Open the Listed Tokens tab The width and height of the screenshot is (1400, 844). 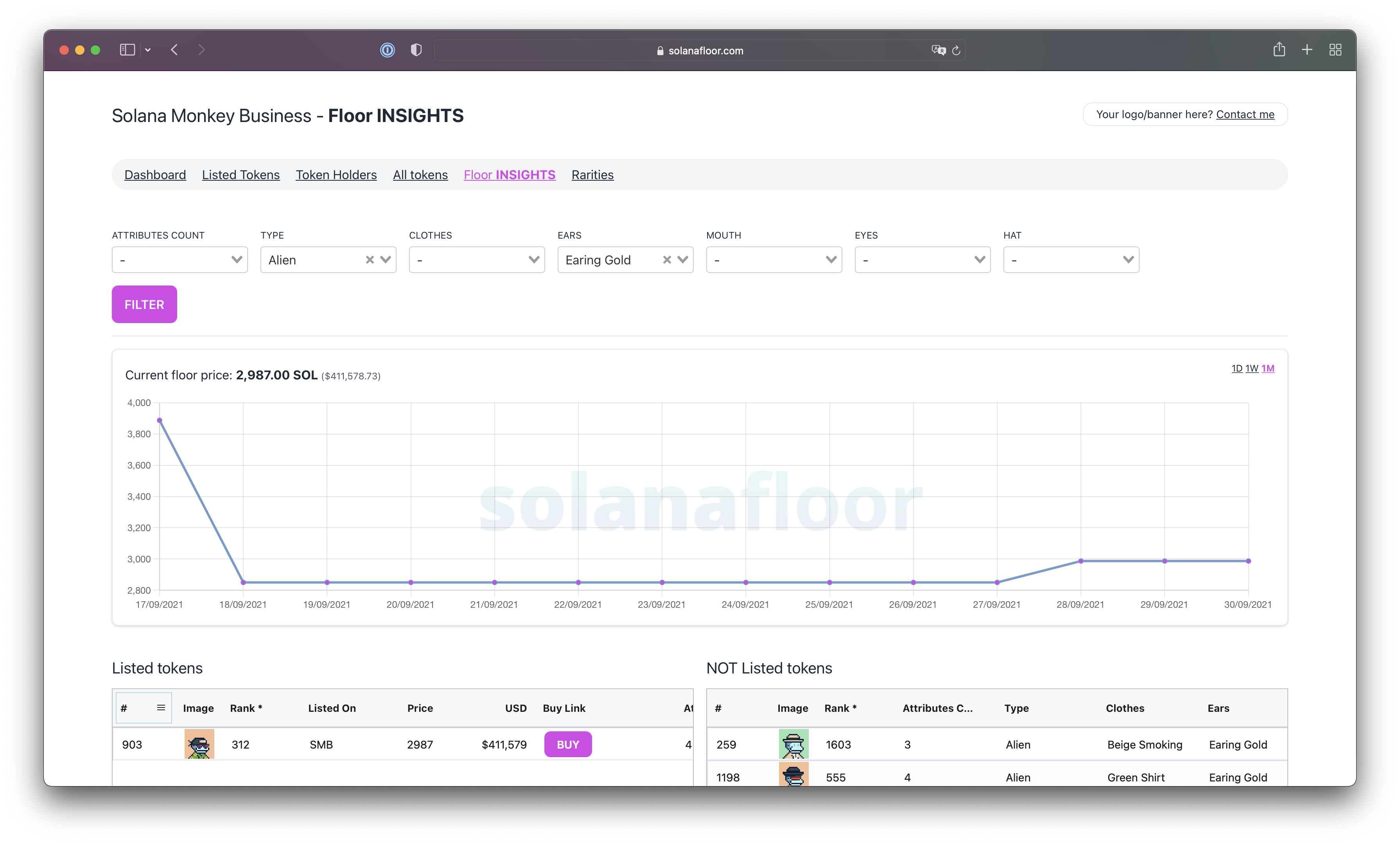(241, 175)
